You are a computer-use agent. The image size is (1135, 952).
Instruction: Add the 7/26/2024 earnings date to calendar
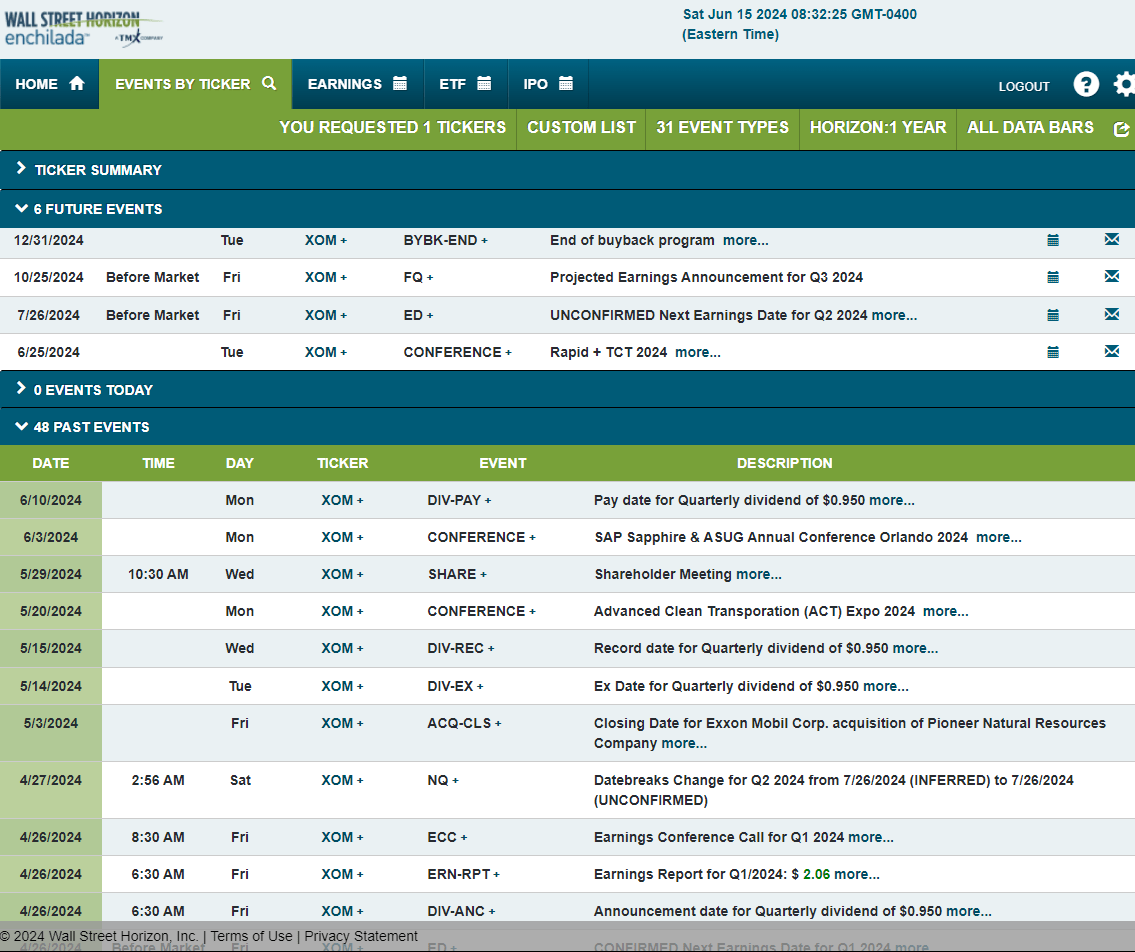click(x=1053, y=315)
